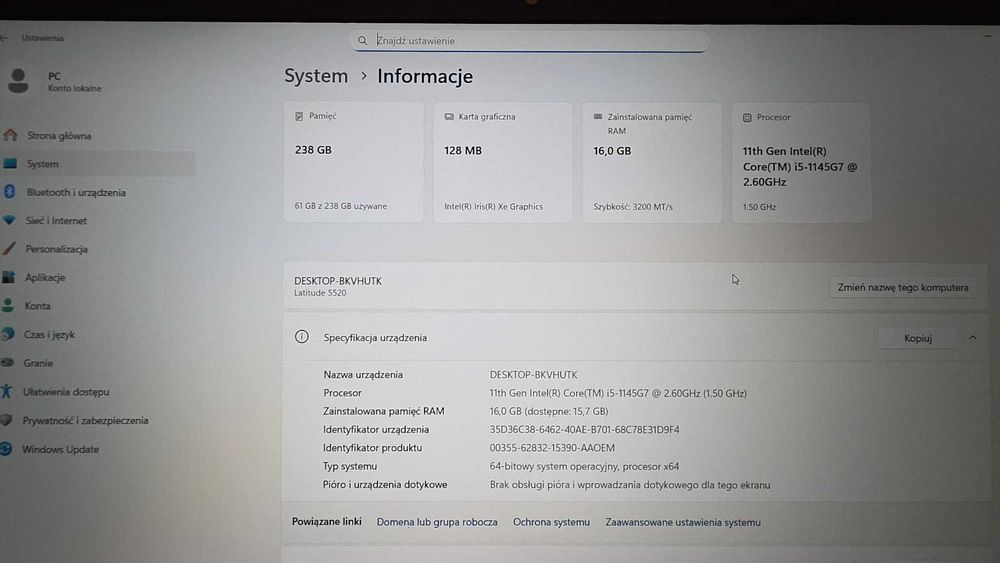Click the Wi-Fi icon beside Sieć i Internet
Viewport: 1000px width, 563px height.
9,220
